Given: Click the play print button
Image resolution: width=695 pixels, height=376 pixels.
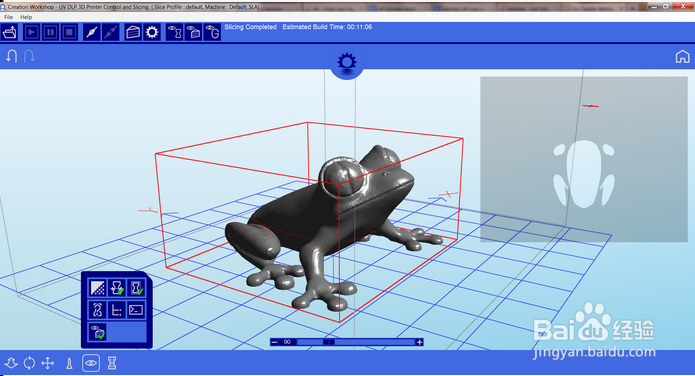Looking at the screenshot, I should [31, 32].
